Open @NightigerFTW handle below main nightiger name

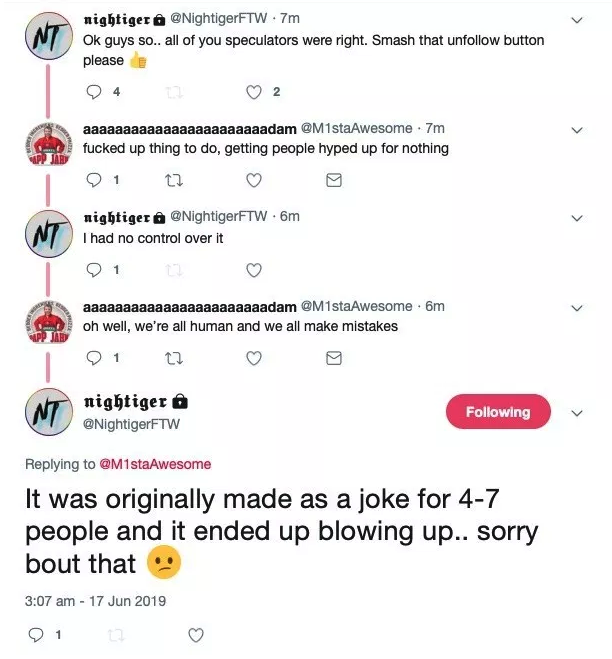pos(131,424)
